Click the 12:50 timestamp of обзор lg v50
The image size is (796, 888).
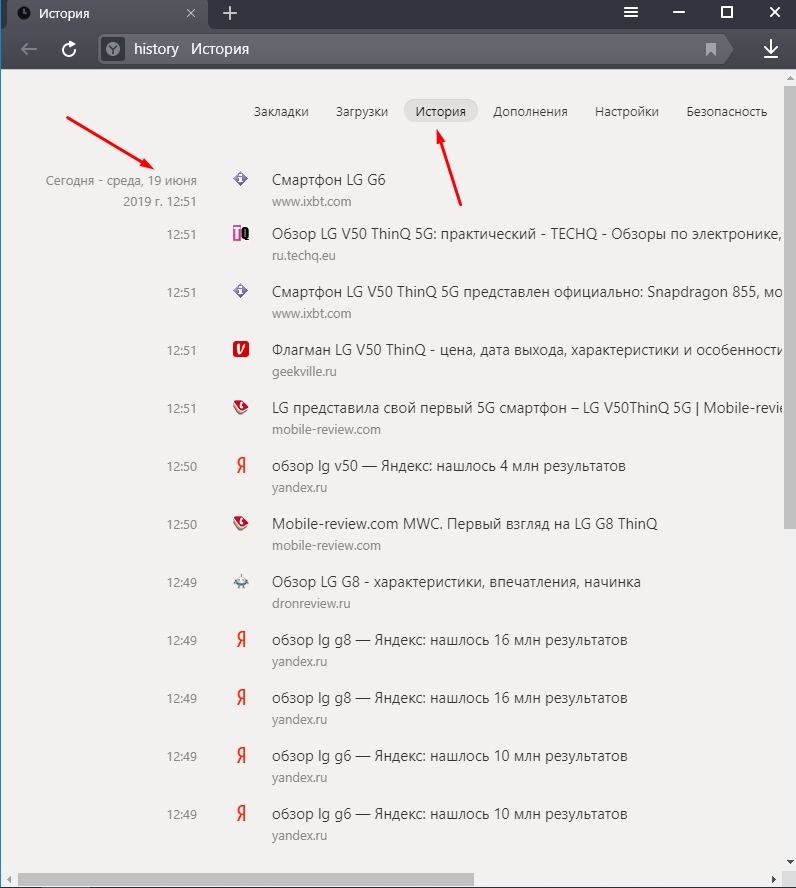[181, 467]
